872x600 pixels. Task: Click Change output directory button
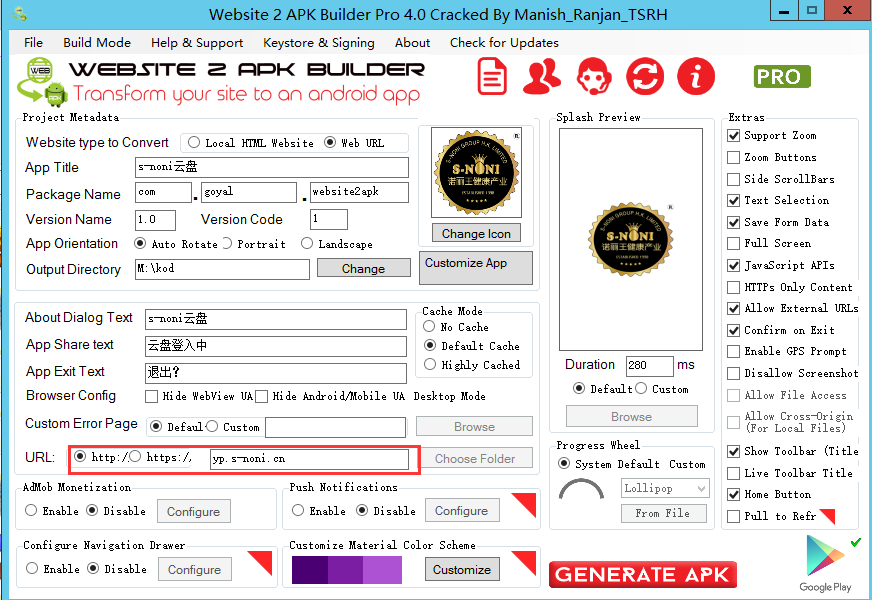pos(363,269)
